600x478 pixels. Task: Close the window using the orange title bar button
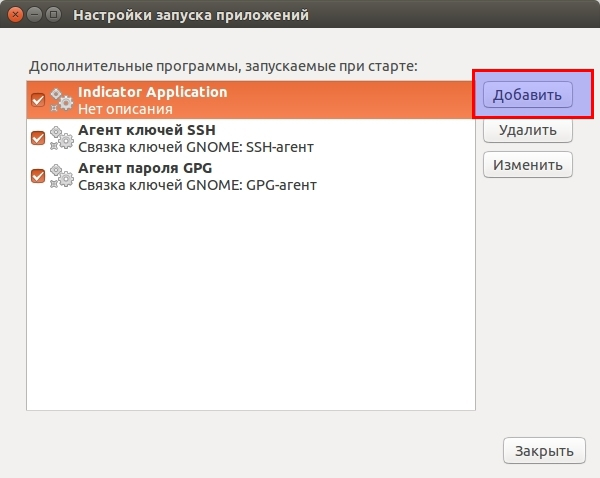(14, 16)
